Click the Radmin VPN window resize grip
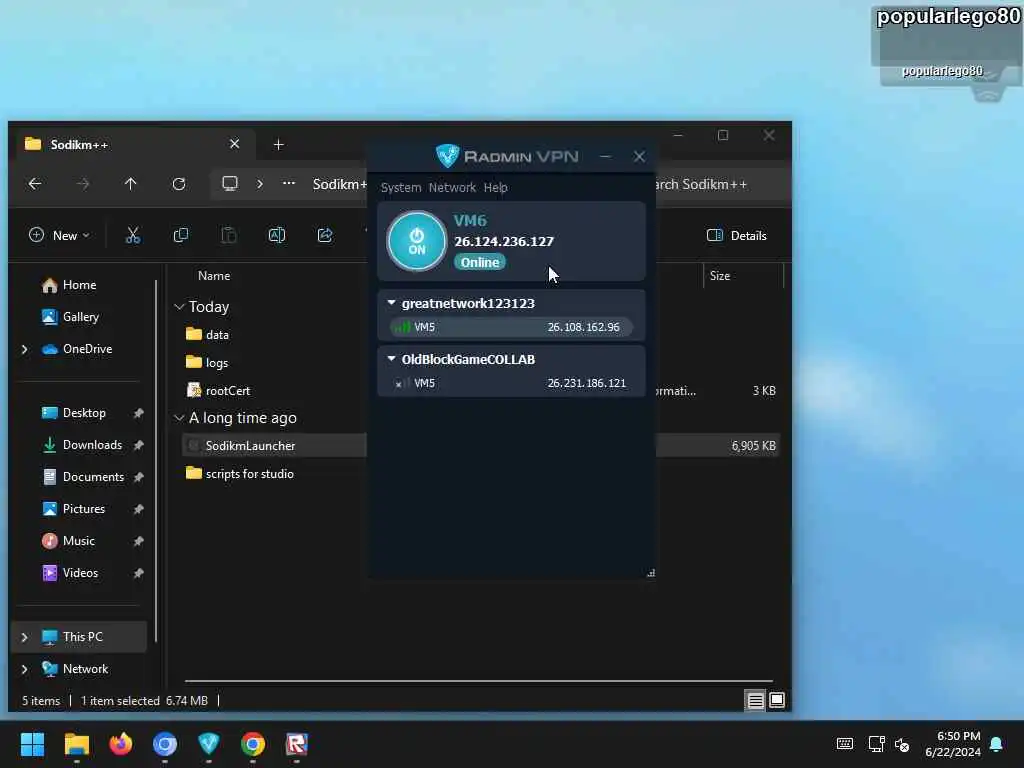Viewport: 1024px width, 768px height. [x=650, y=573]
